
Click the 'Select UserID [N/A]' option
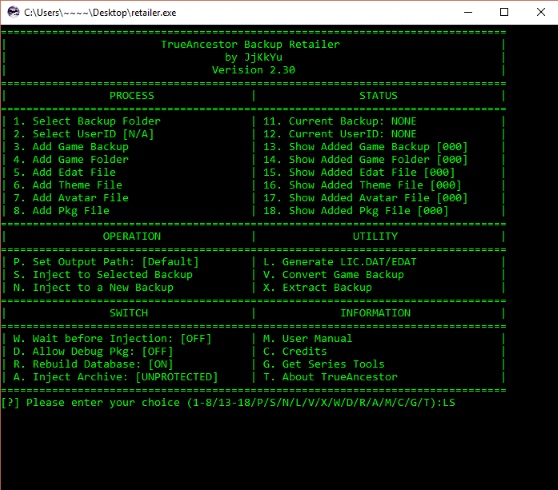tap(84, 134)
